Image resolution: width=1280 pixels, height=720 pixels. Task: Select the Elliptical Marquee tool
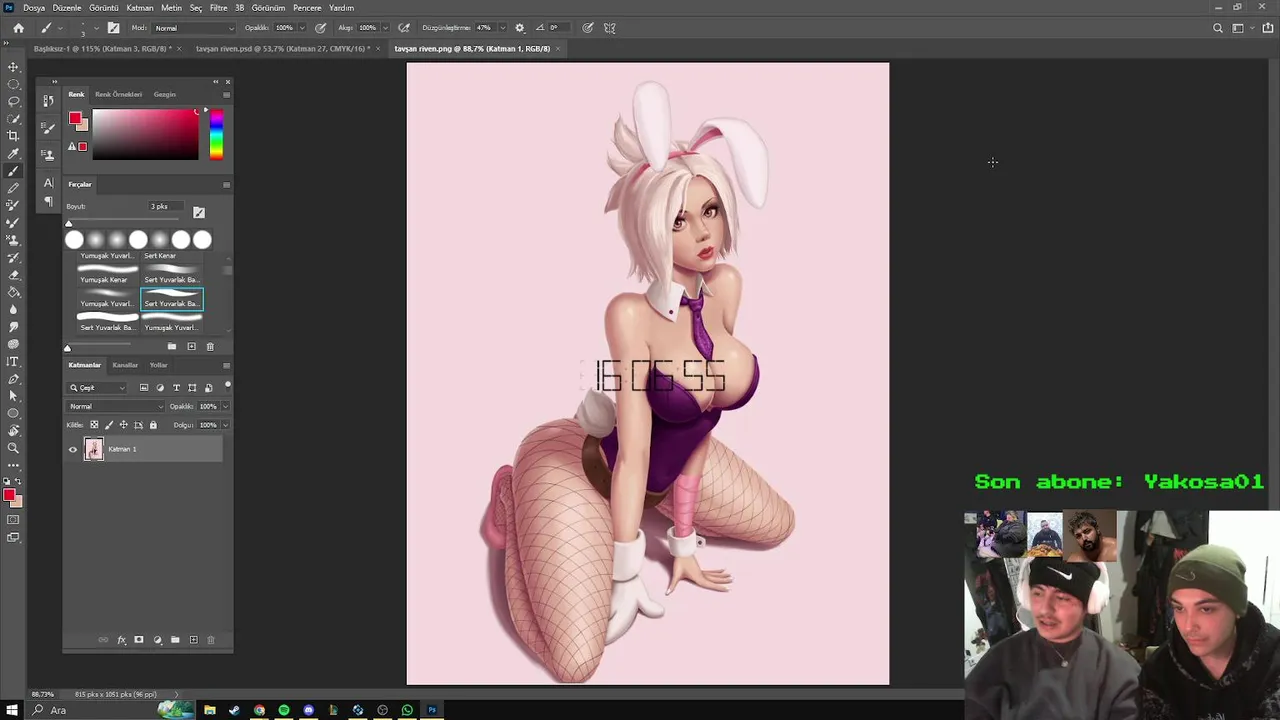click(13, 84)
